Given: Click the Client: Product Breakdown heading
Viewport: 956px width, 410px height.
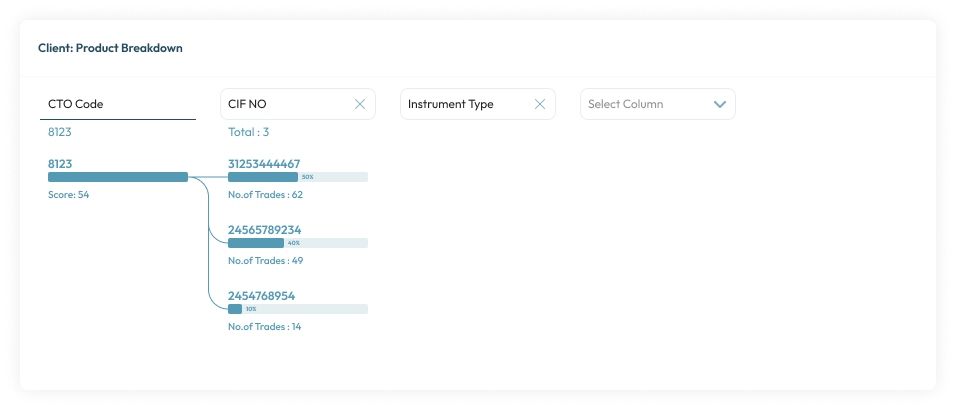Looking at the screenshot, I should pos(110,48).
